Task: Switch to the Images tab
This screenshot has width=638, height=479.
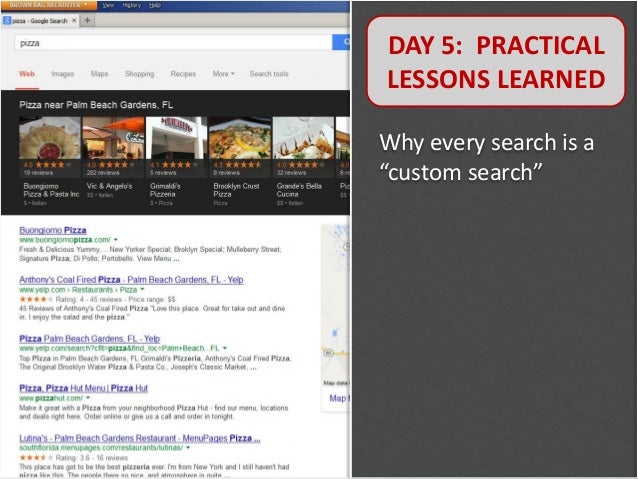Action: (63, 74)
